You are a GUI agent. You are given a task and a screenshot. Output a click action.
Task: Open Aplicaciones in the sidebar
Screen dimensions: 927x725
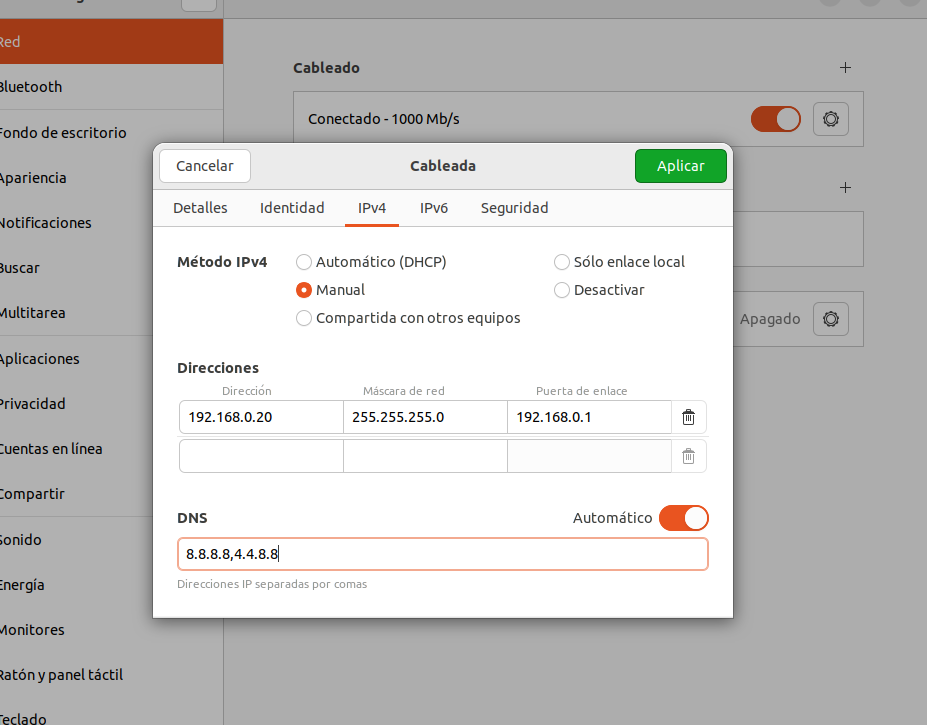click(77, 359)
